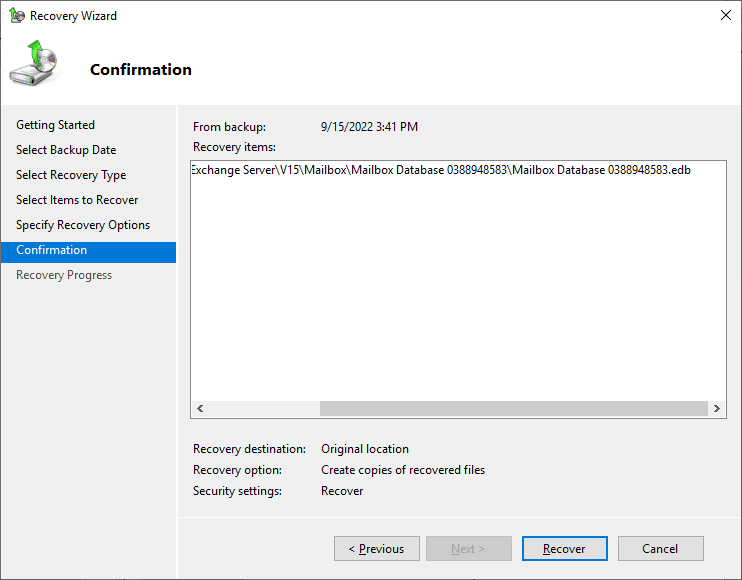Image resolution: width=742 pixels, height=580 pixels.
Task: Click the Recover button
Action: (565, 548)
